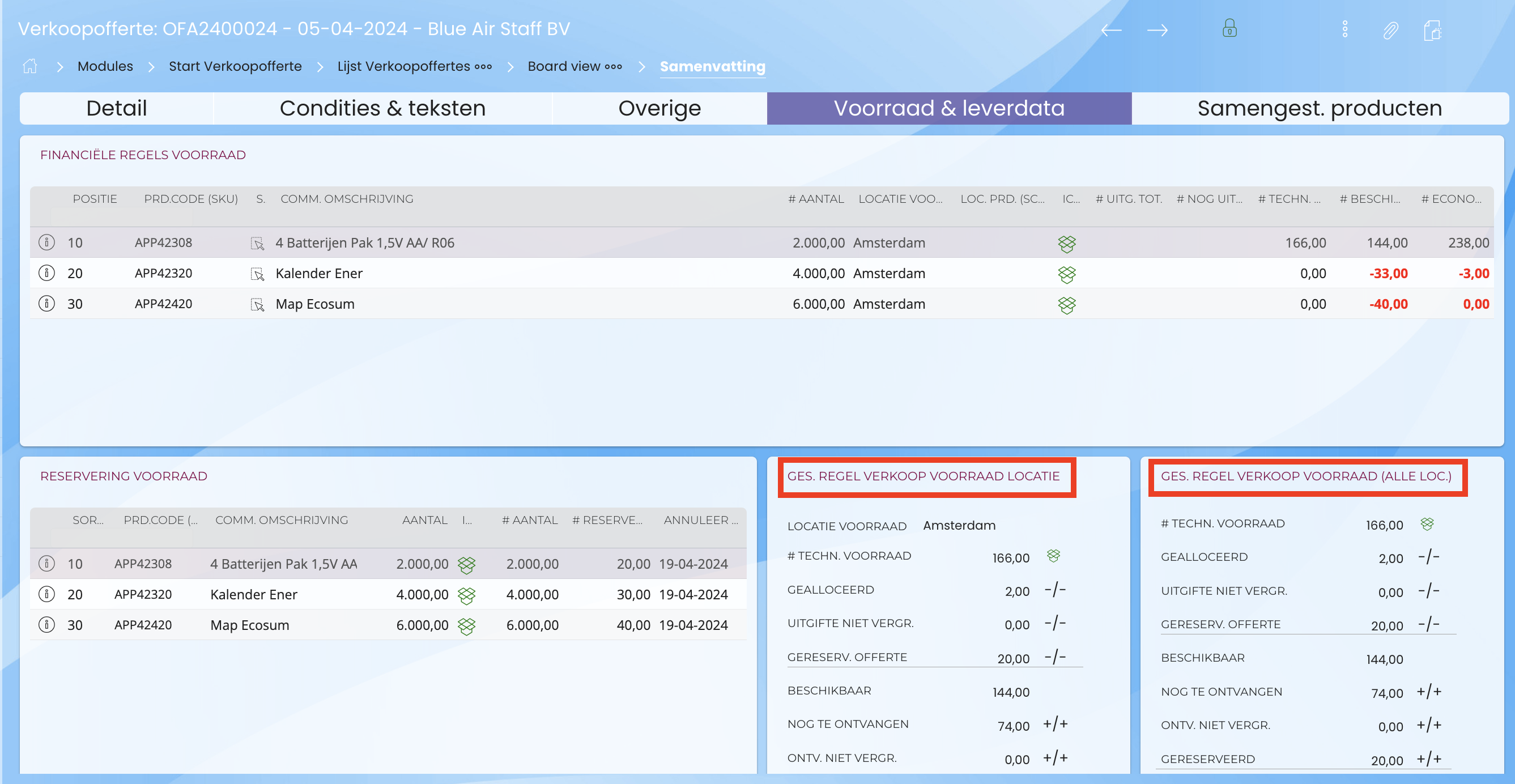Select 2.000,00 amount in APP42308 financial row

pyautogui.click(x=818, y=243)
